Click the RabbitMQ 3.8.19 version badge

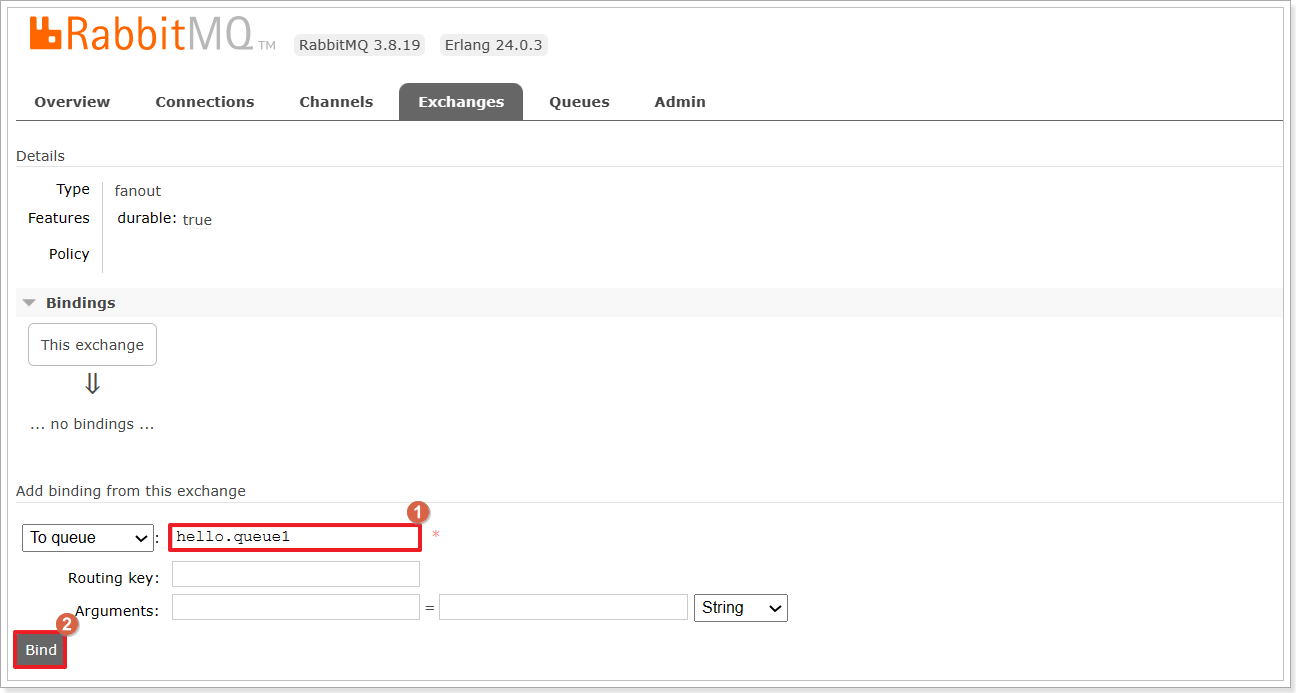tap(360, 45)
